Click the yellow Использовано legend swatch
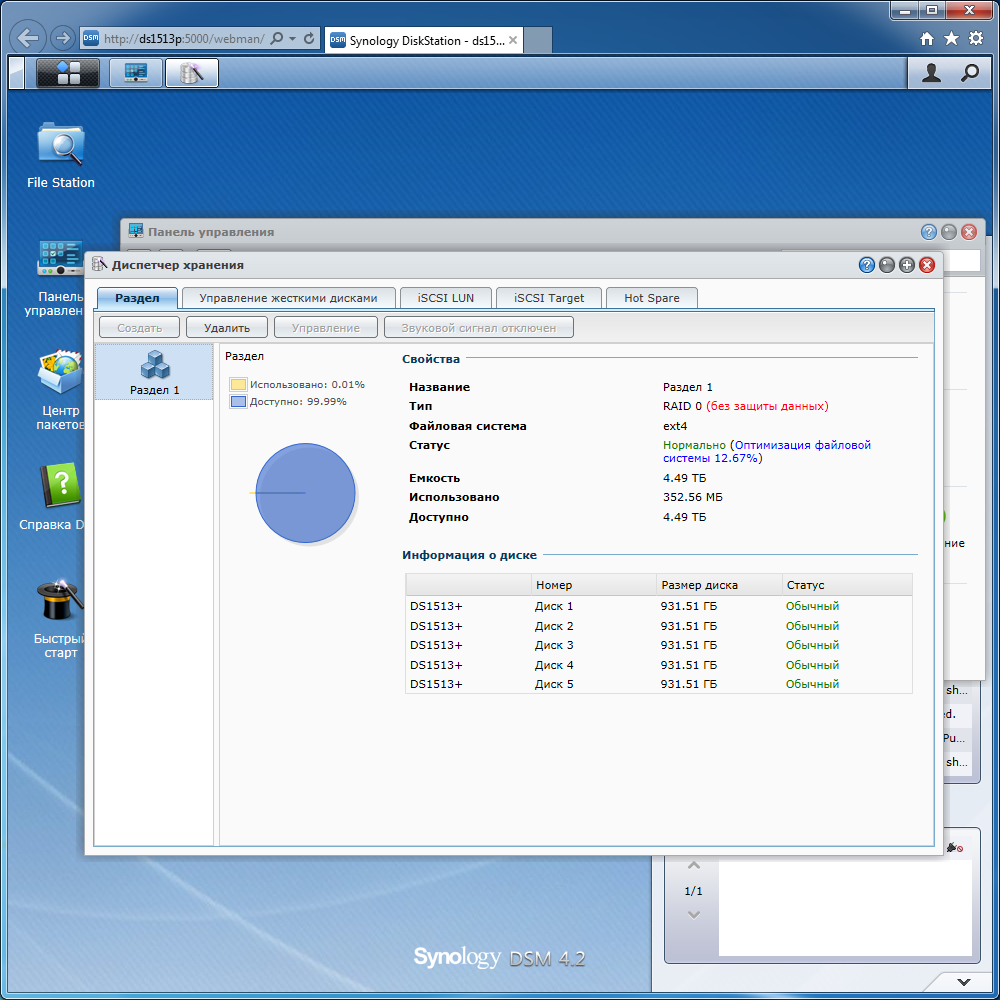This screenshot has height=1000, width=1000. click(x=238, y=385)
